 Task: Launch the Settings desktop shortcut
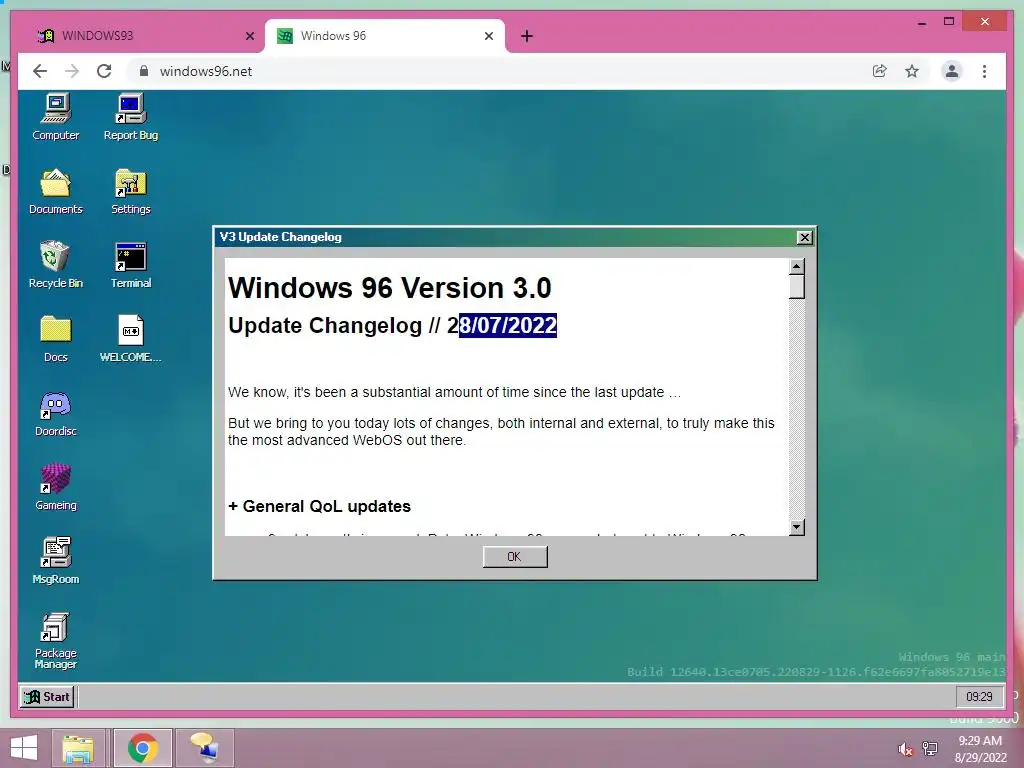pyautogui.click(x=131, y=191)
